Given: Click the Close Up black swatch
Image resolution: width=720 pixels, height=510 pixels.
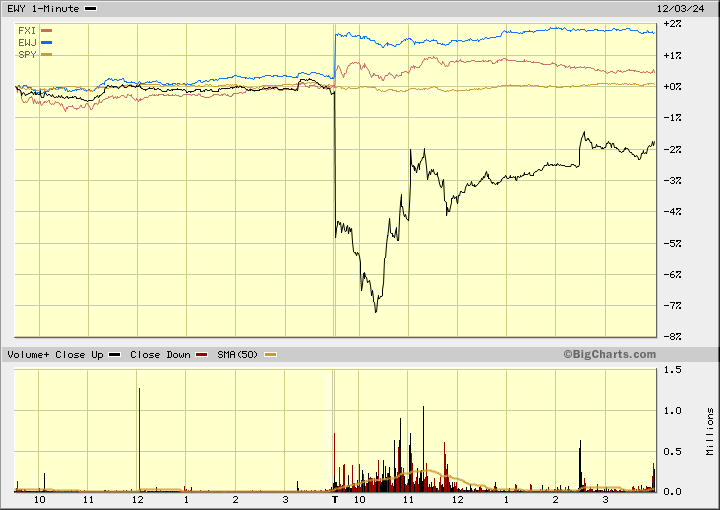Looking at the screenshot, I should pyautogui.click(x=115, y=355).
